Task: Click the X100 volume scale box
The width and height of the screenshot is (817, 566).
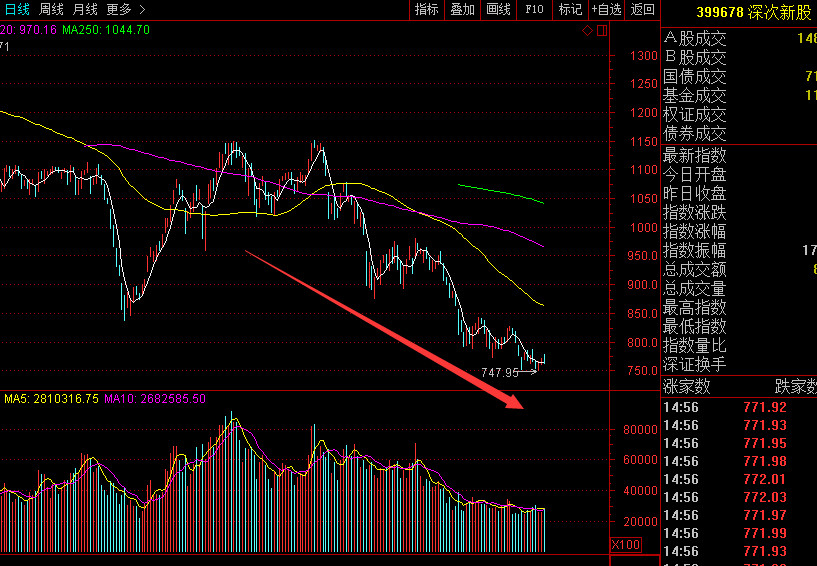Action: tap(626, 545)
